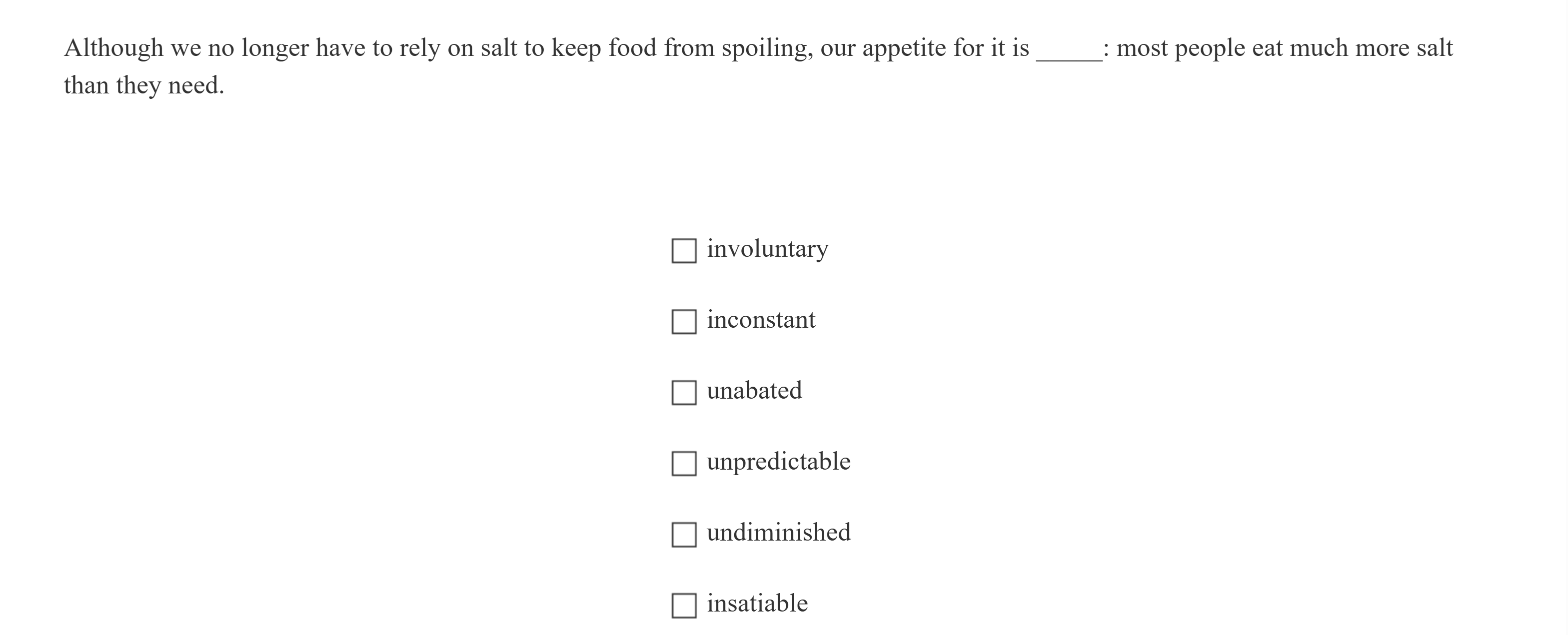
Task: Mark the undiminished checkbox
Action: click(684, 535)
